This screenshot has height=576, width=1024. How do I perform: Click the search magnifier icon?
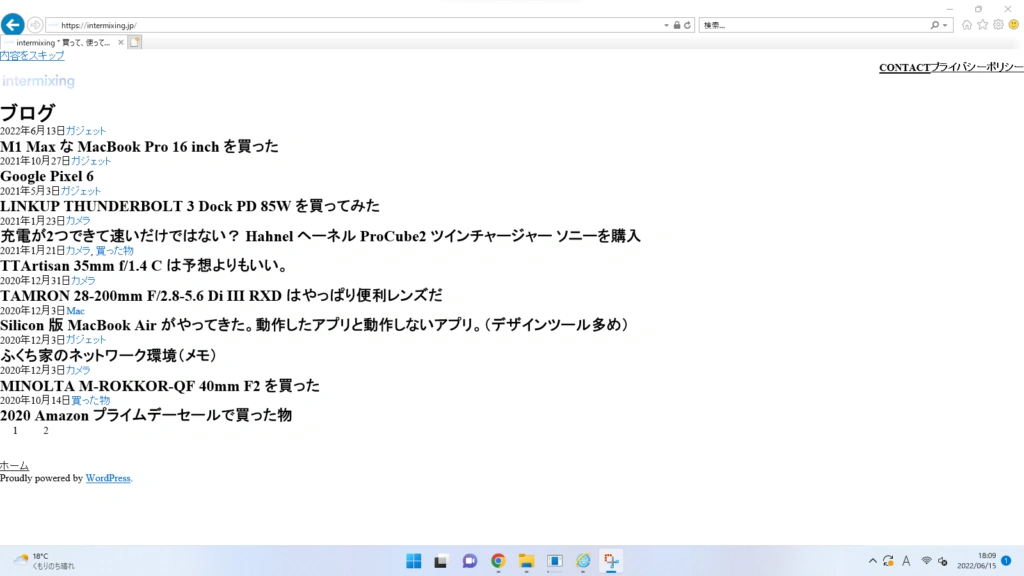pyautogui.click(x=935, y=25)
